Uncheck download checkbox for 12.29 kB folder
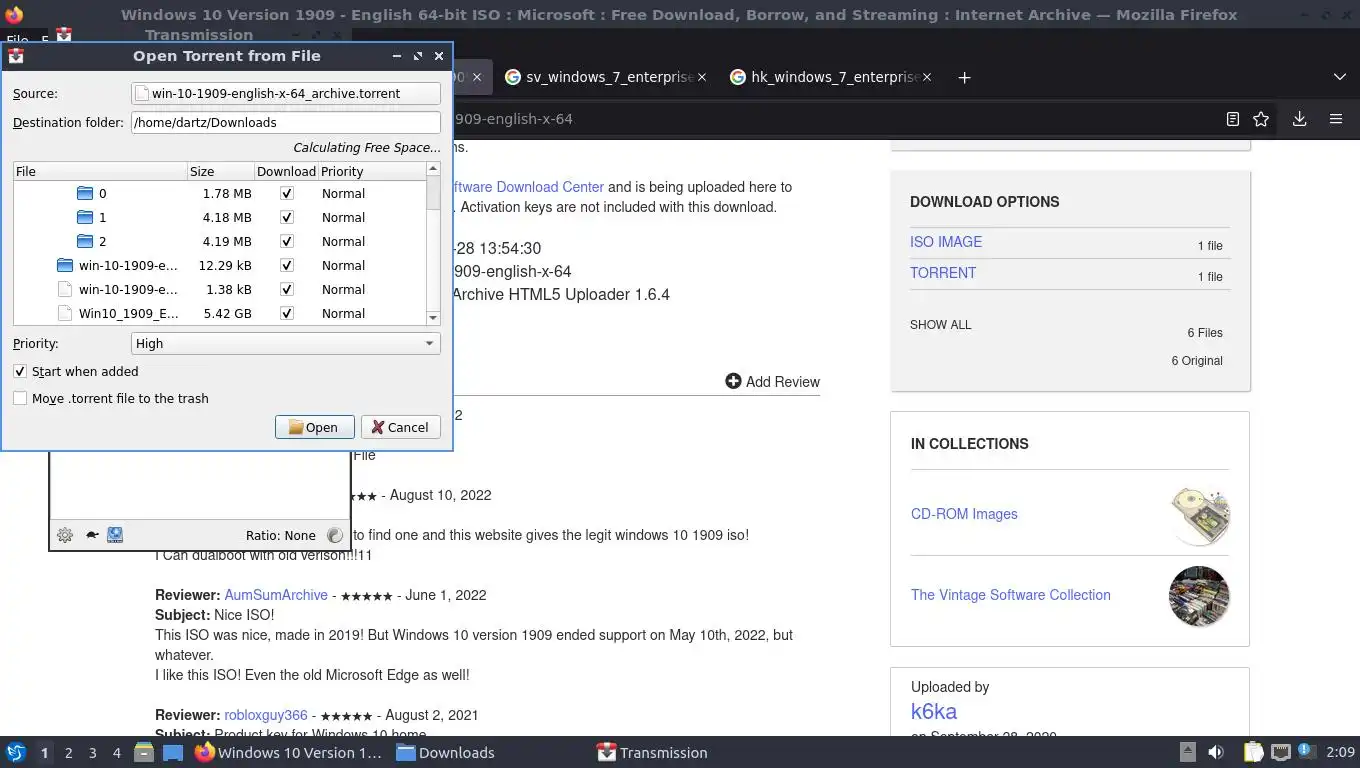 (x=287, y=265)
